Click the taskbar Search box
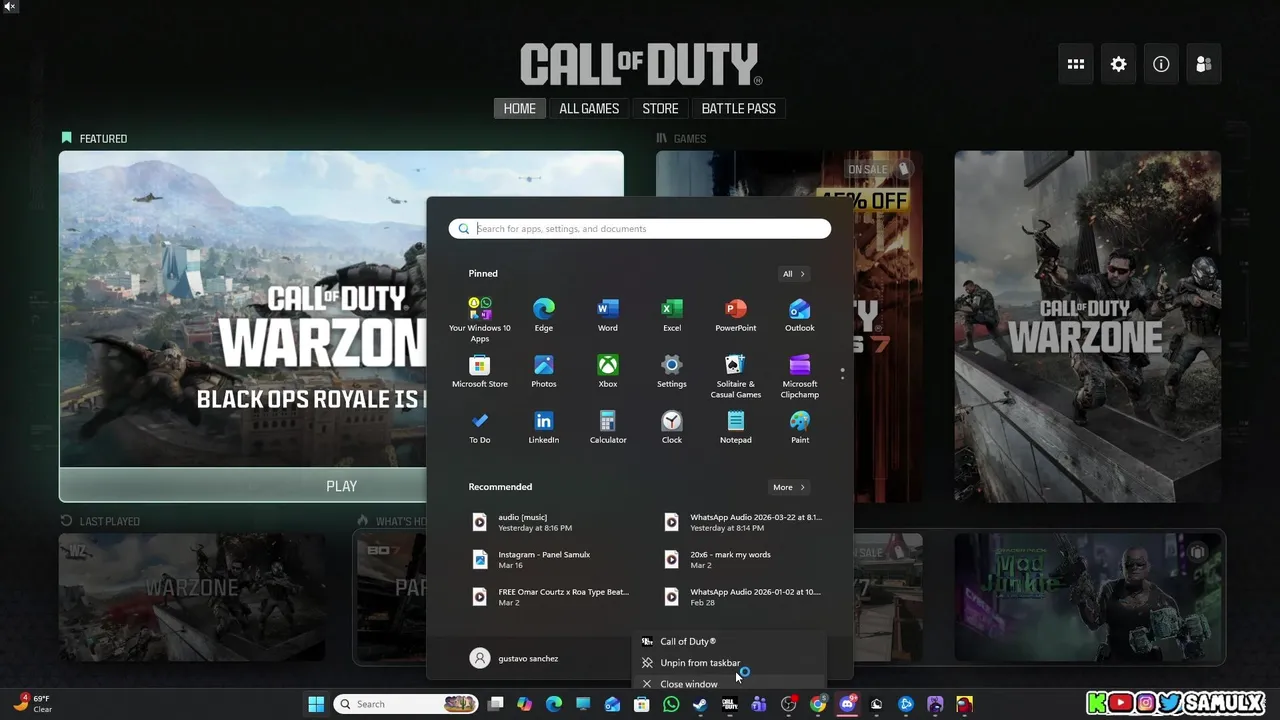This screenshot has height=720, width=1280. [406, 704]
